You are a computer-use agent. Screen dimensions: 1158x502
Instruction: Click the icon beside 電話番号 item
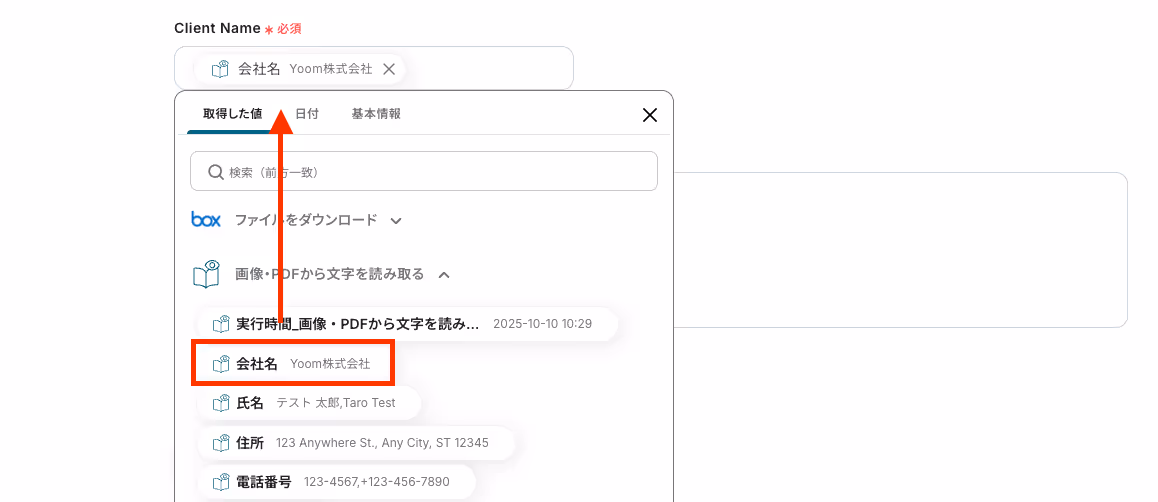coord(221,481)
